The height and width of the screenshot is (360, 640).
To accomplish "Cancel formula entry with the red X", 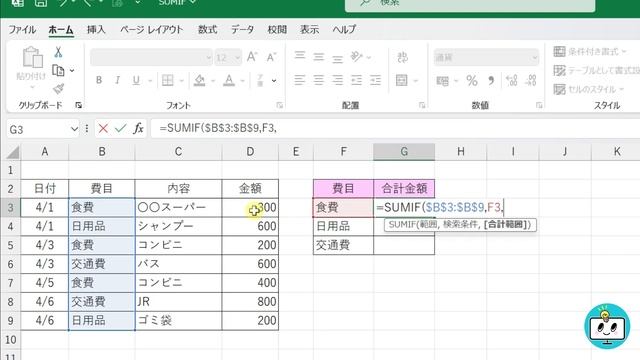I will tap(103, 129).
